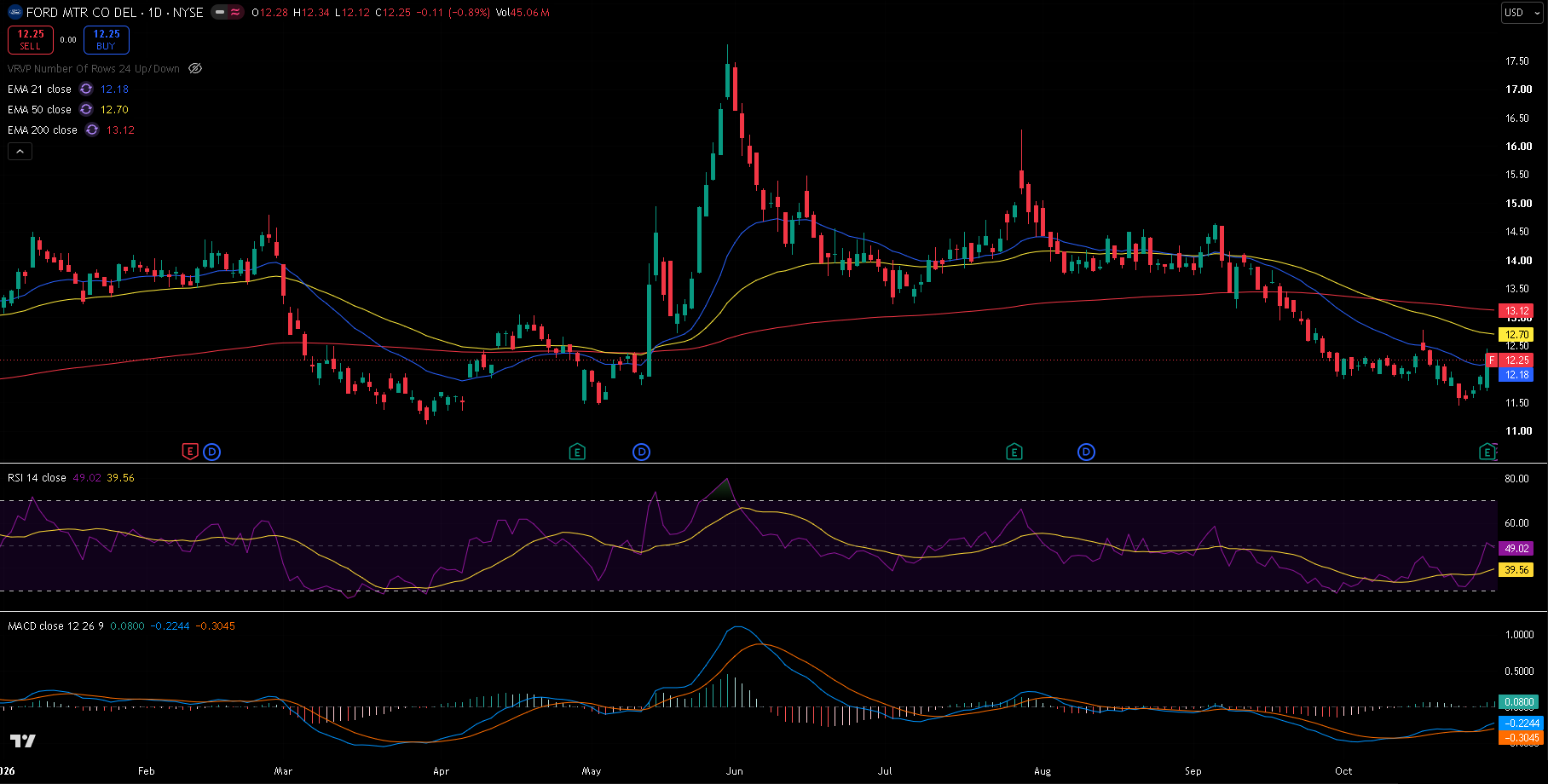The image size is (1548, 784).
Task: Click the FORD MTR CO DEL symbol title
Action: tap(81, 13)
